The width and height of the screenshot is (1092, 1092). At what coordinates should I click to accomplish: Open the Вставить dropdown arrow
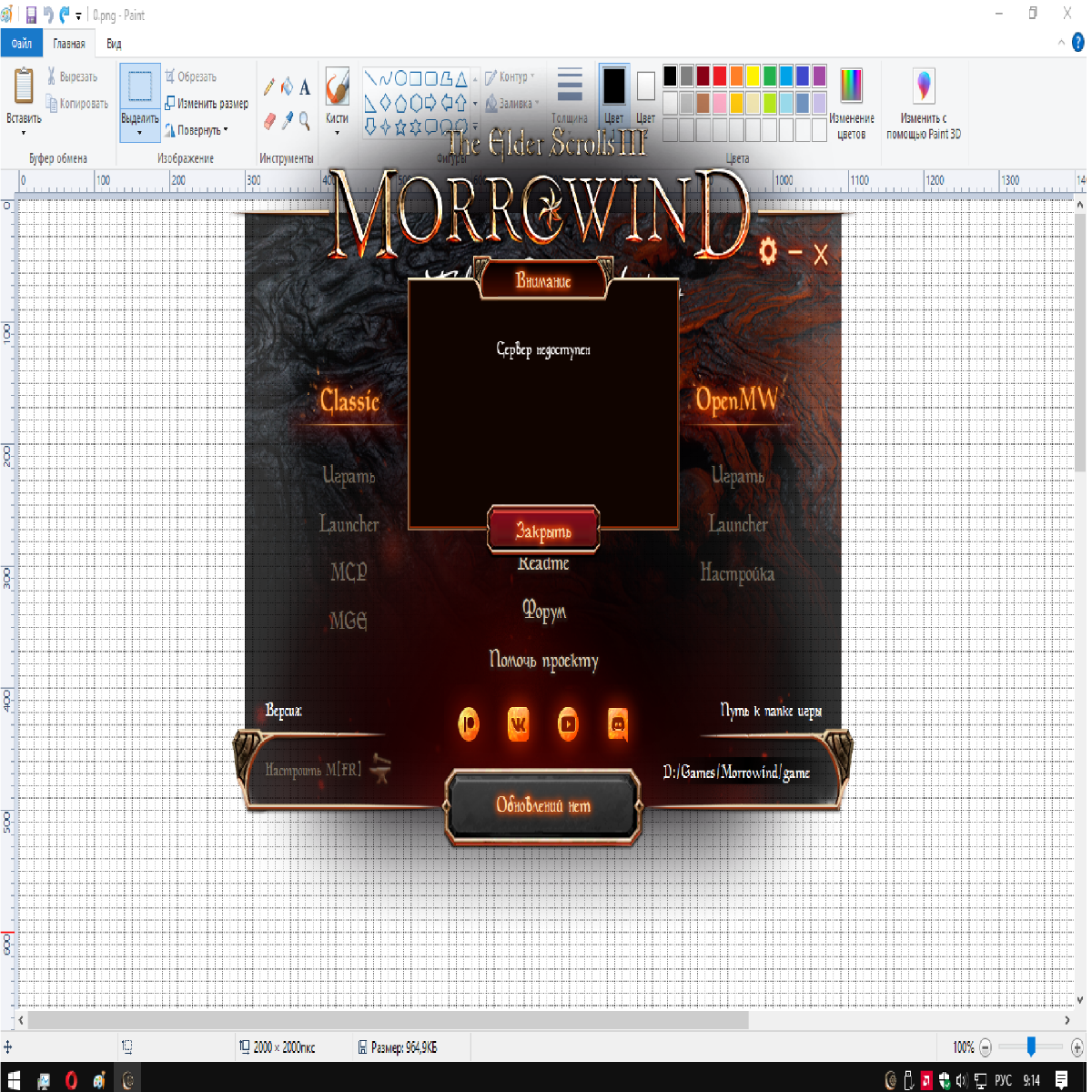point(24,133)
